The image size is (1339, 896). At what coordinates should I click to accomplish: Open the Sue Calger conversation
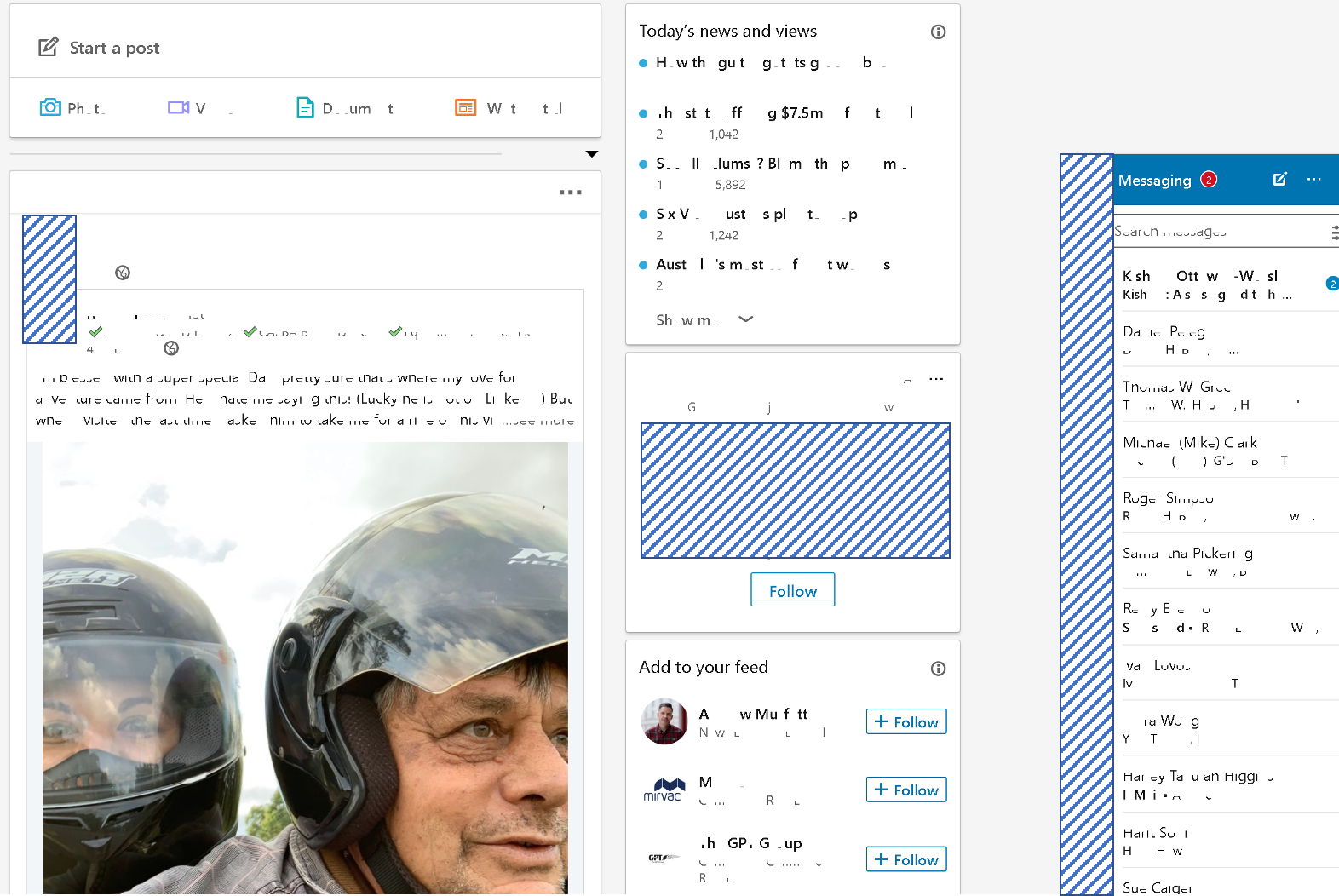[x=1227, y=883]
